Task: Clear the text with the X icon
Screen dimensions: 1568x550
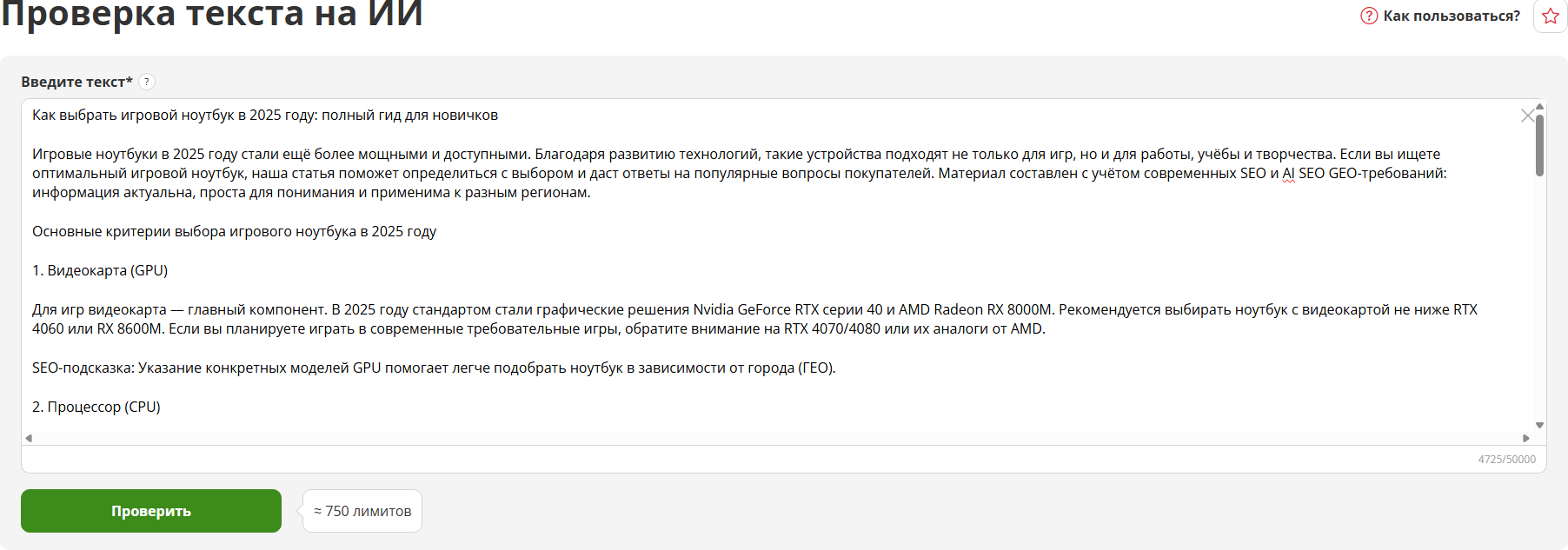Action: [x=1527, y=116]
